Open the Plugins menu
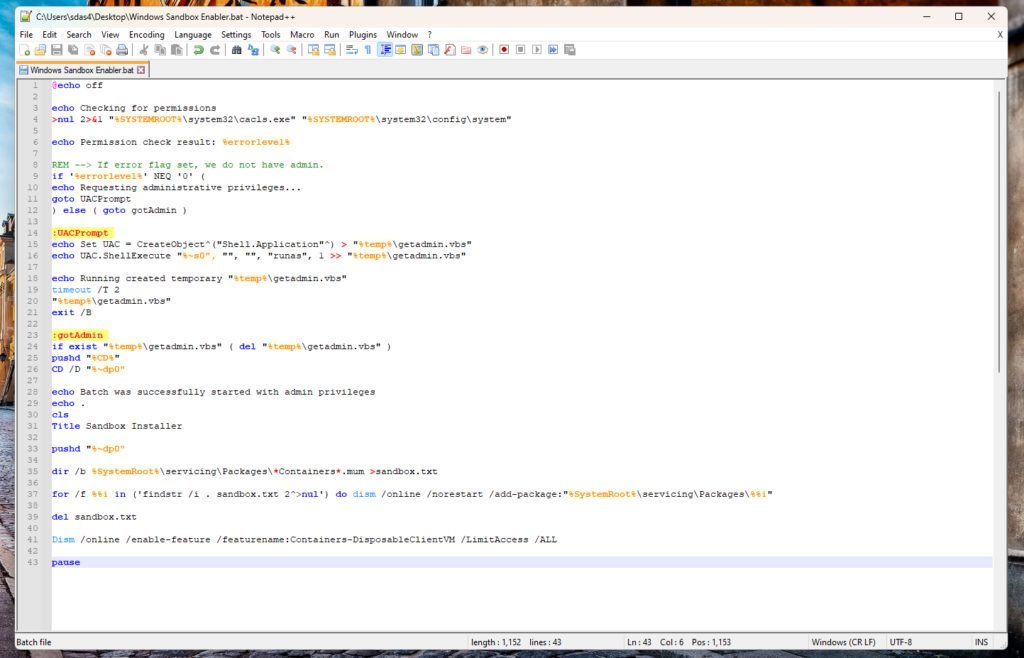This screenshot has height=658, width=1024. pyautogui.click(x=363, y=35)
